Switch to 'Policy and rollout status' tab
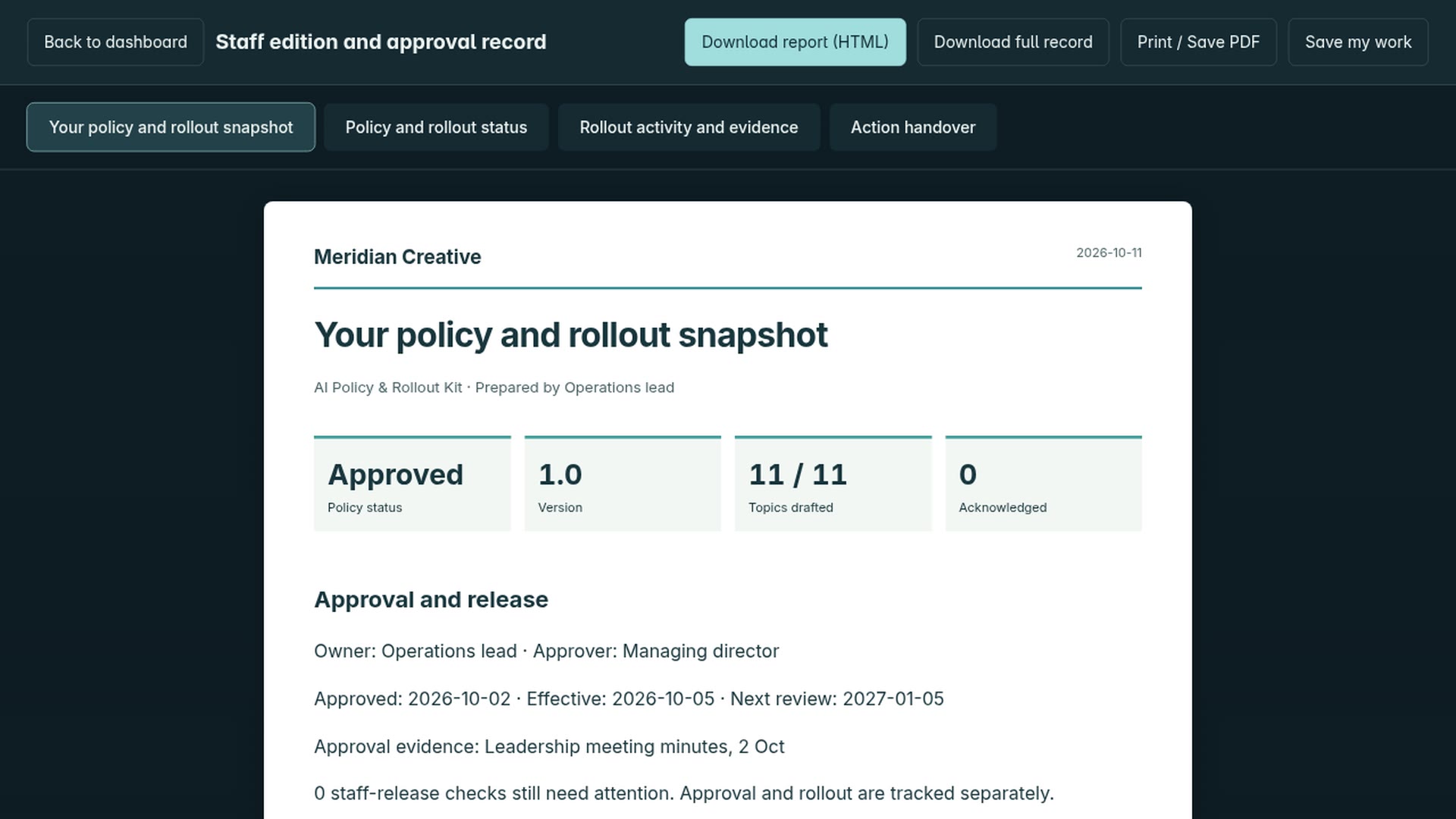 pyautogui.click(x=436, y=127)
